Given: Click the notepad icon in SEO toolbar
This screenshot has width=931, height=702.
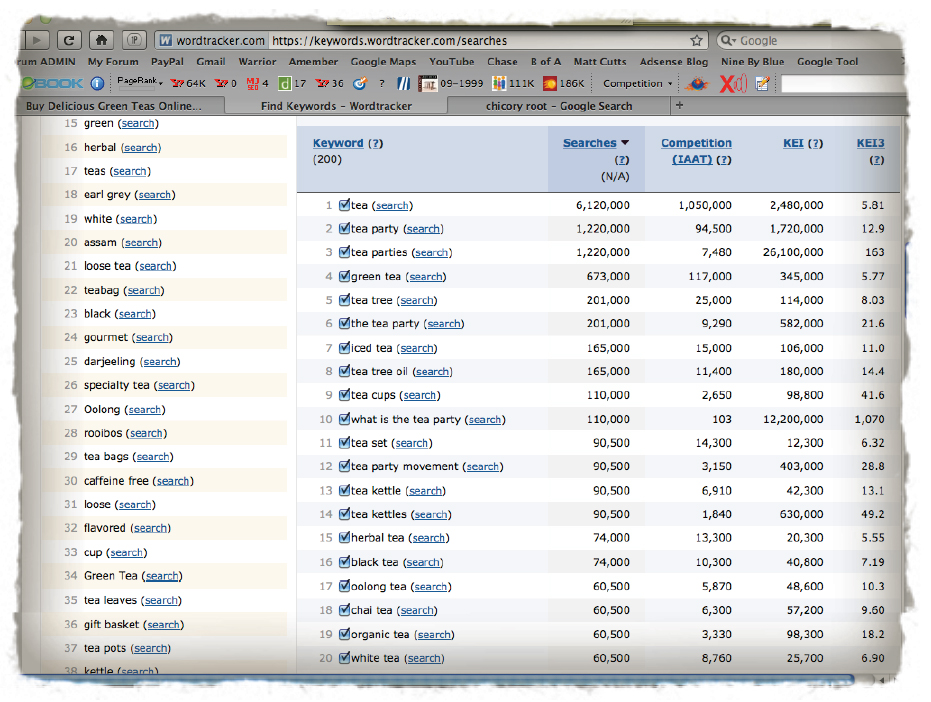Looking at the screenshot, I should point(762,84).
